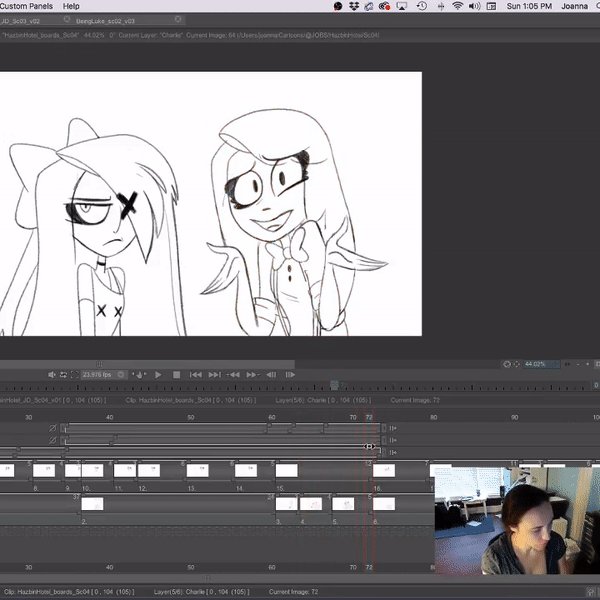This screenshot has width=600, height=600.
Task: Click the 'Layer(5/6): Charlie' status text above timeline
Action: click(x=323, y=400)
